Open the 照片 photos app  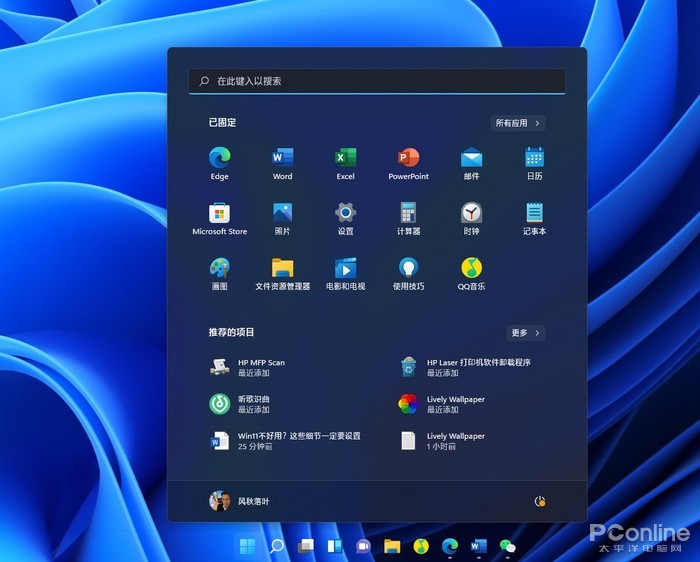(283, 219)
